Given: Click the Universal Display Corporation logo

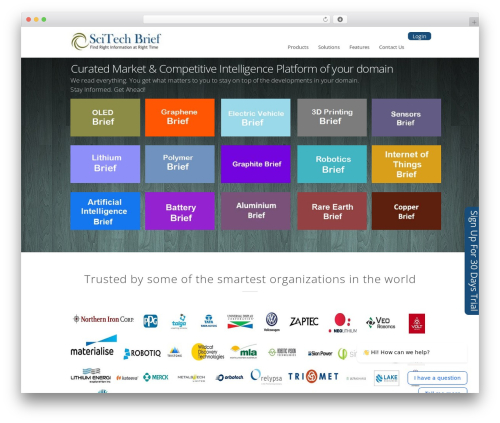Looking at the screenshot, I should [240, 321].
